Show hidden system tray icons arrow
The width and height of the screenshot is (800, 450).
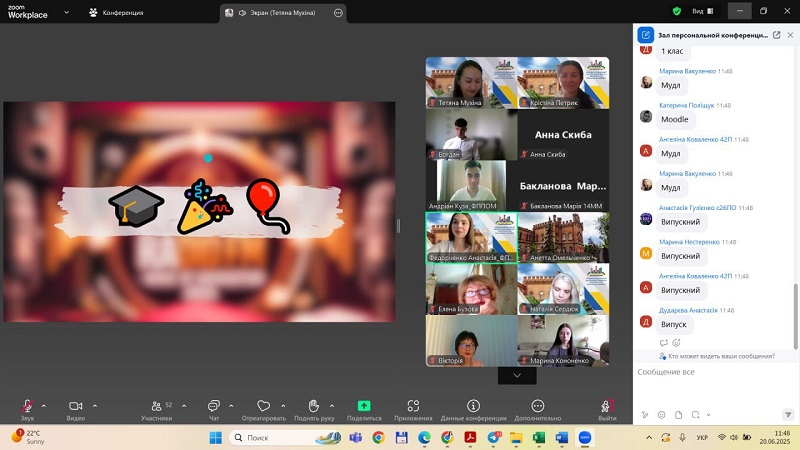coord(649,437)
